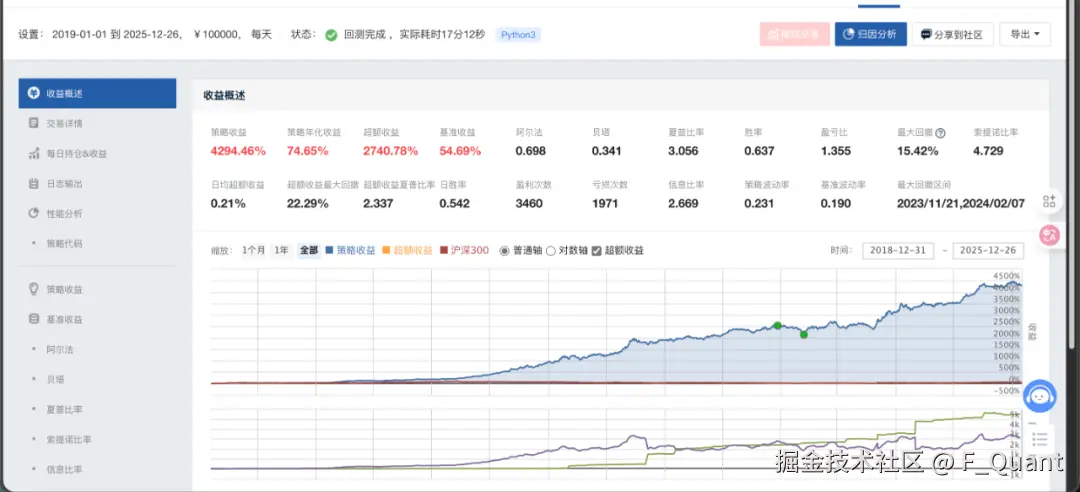Image resolution: width=1080 pixels, height=492 pixels.
Task: Set chart zoom to 全部
Action: coord(309,251)
